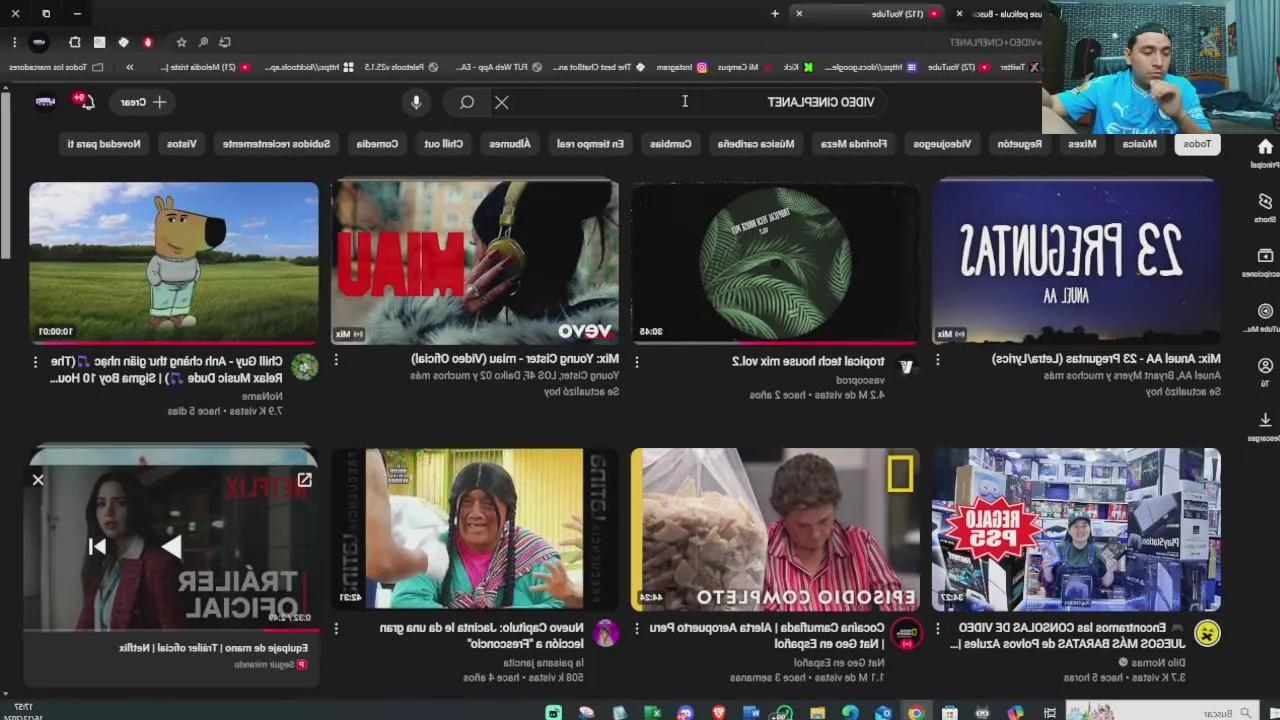Open Descargas in the sidebar
This screenshot has width=1280, height=720.
click(x=1265, y=426)
